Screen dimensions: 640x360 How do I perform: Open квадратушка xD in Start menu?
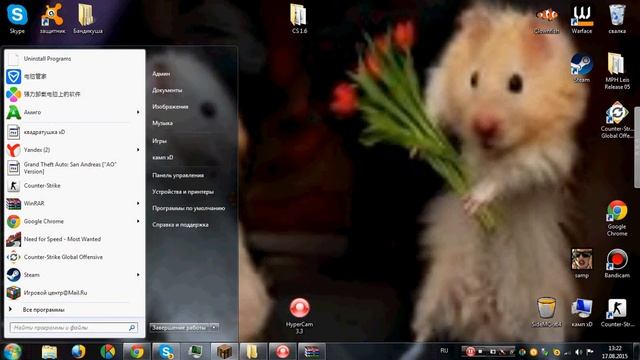75,132
